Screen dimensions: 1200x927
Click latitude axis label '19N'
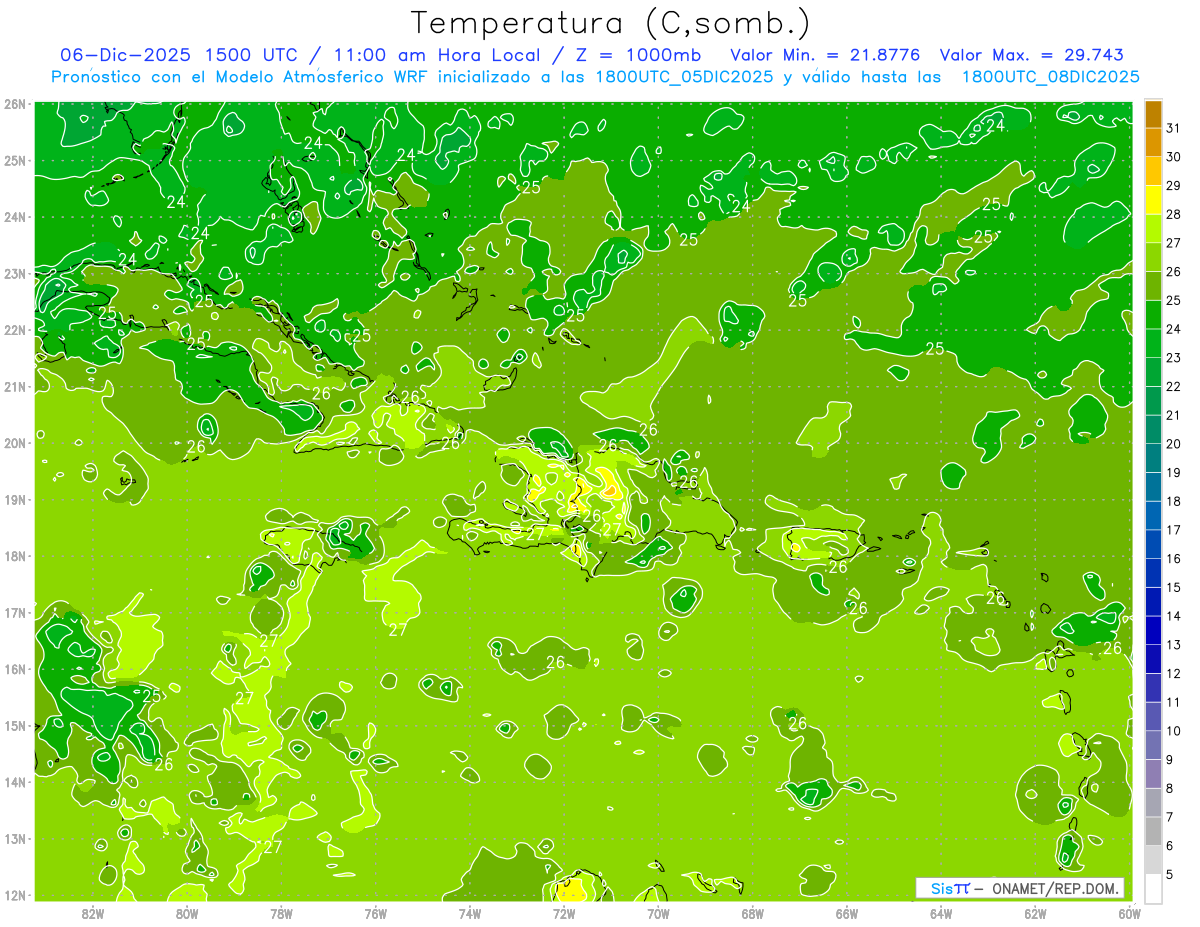click(x=14, y=500)
